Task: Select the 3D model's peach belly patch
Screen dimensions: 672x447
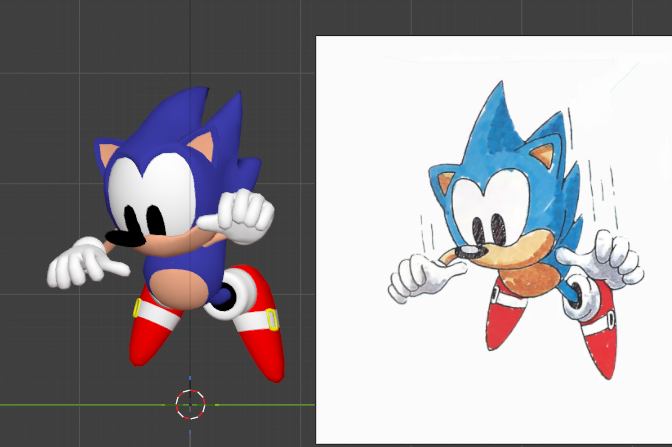Action: pos(177,289)
